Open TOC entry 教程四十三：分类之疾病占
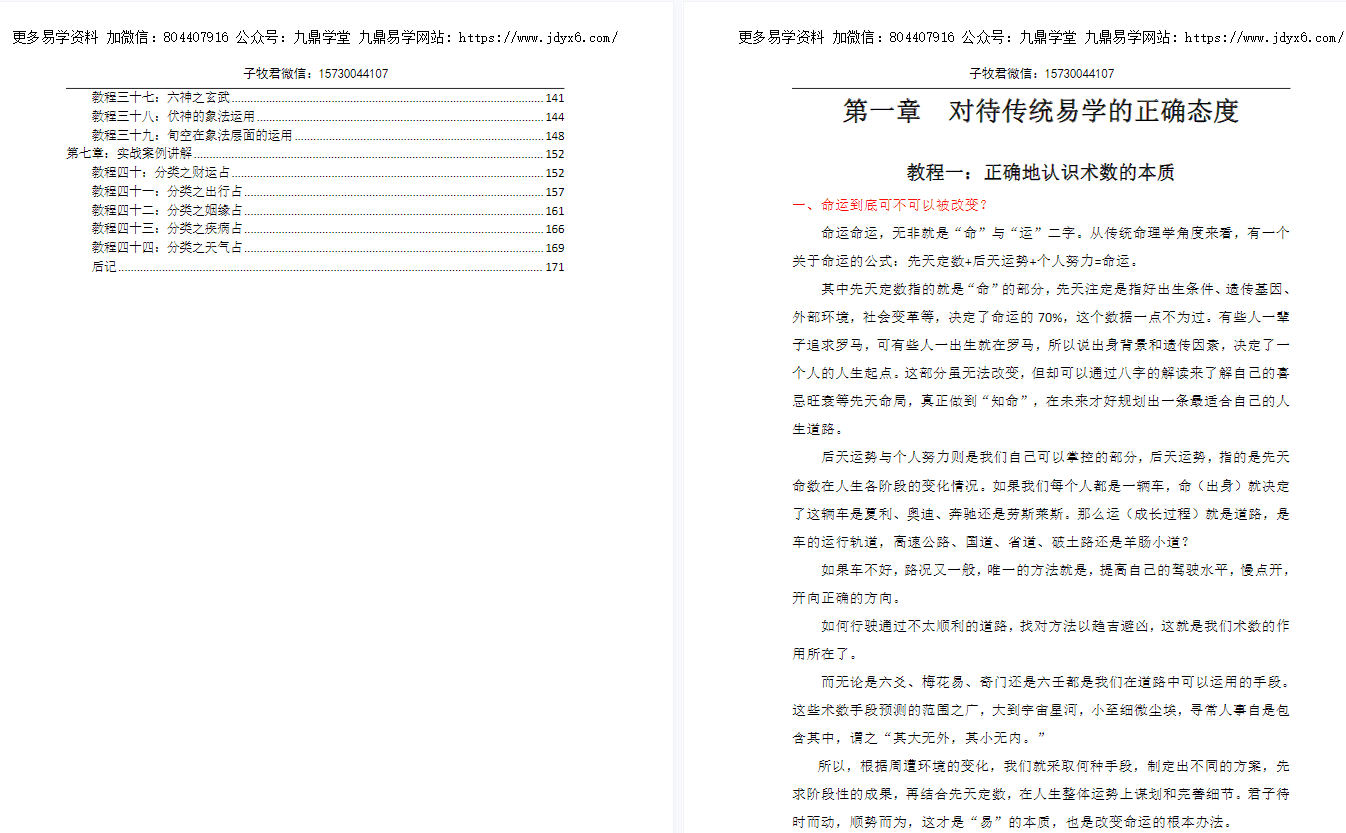Screen dimensions: 1346x833 [x=166, y=229]
